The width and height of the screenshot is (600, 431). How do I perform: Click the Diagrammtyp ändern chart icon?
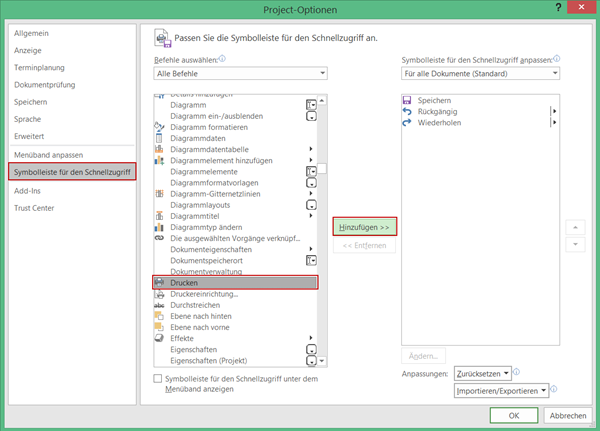pos(159,227)
